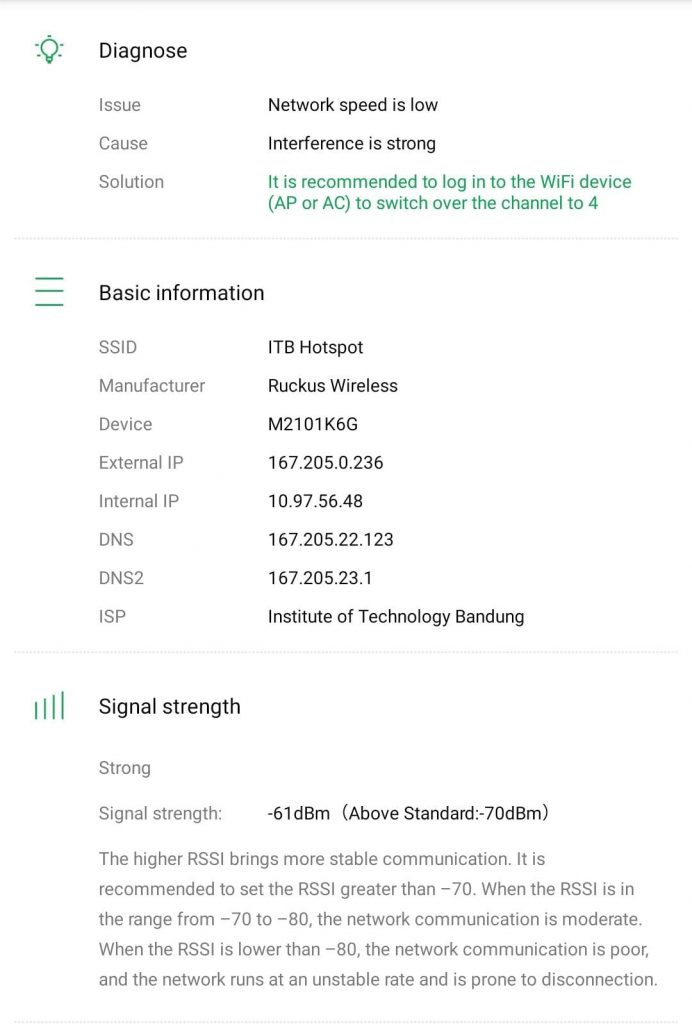Viewport: 692px width, 1024px height.
Task: Tap the RSSI explanation paragraph
Action: 378,919
